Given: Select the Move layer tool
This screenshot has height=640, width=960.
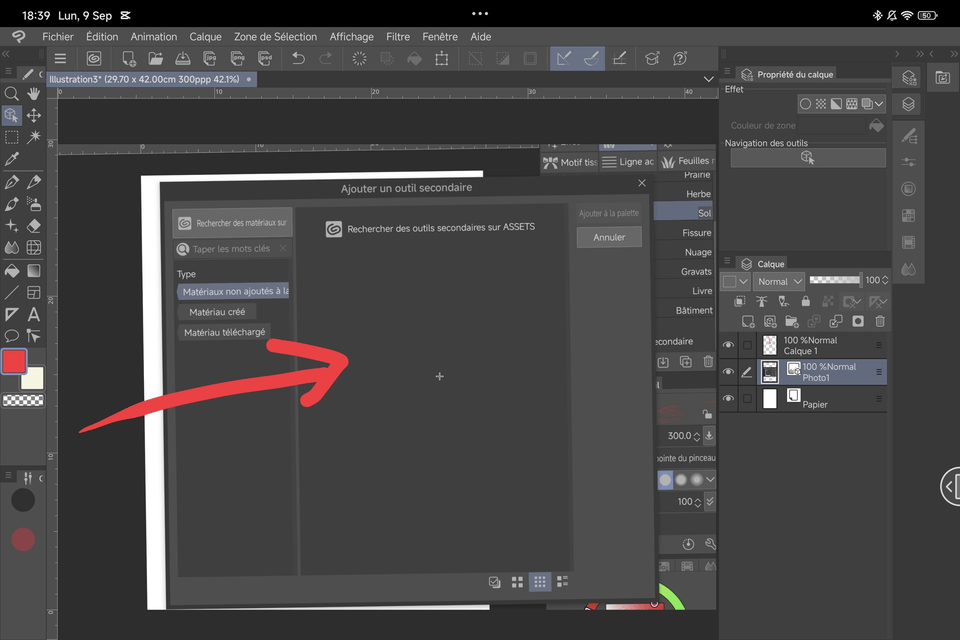Looking at the screenshot, I should [x=34, y=116].
